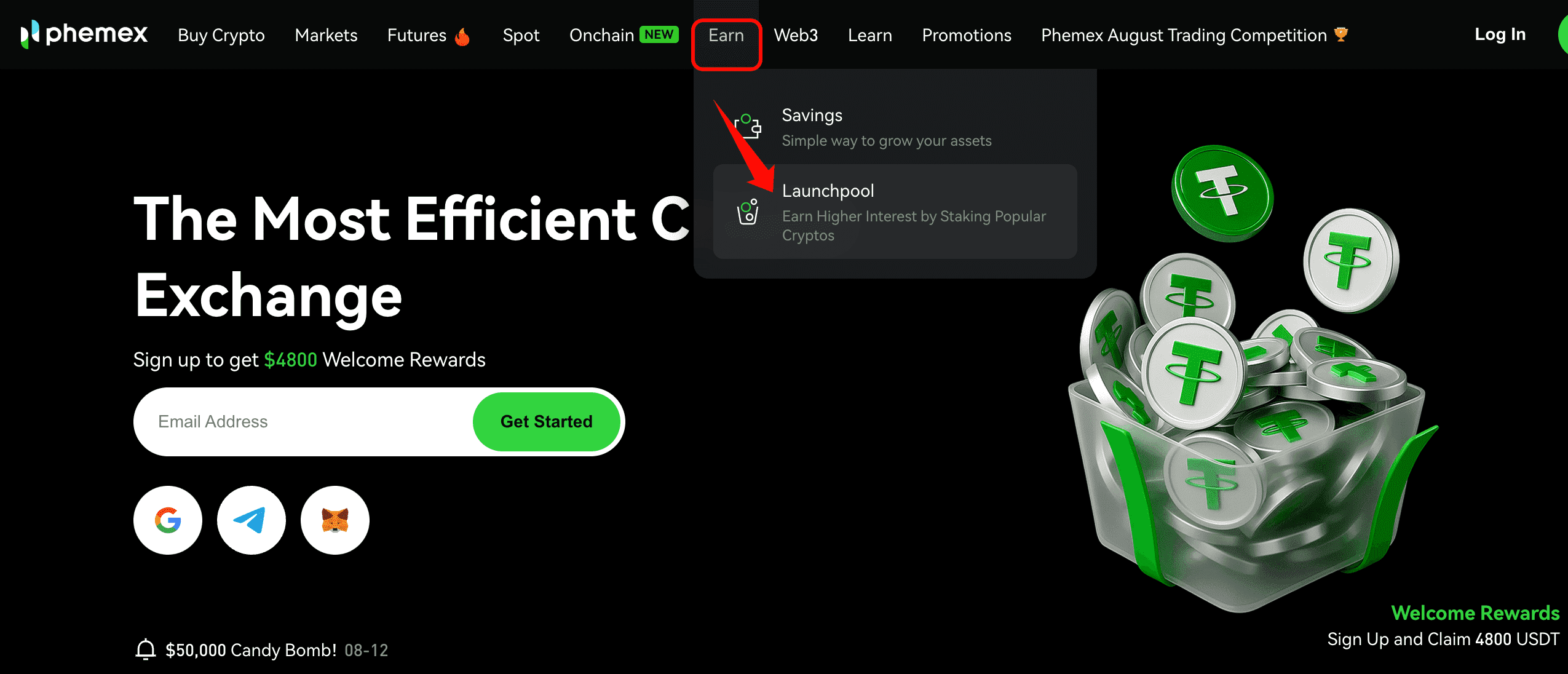Sign in with Google icon

(x=168, y=520)
